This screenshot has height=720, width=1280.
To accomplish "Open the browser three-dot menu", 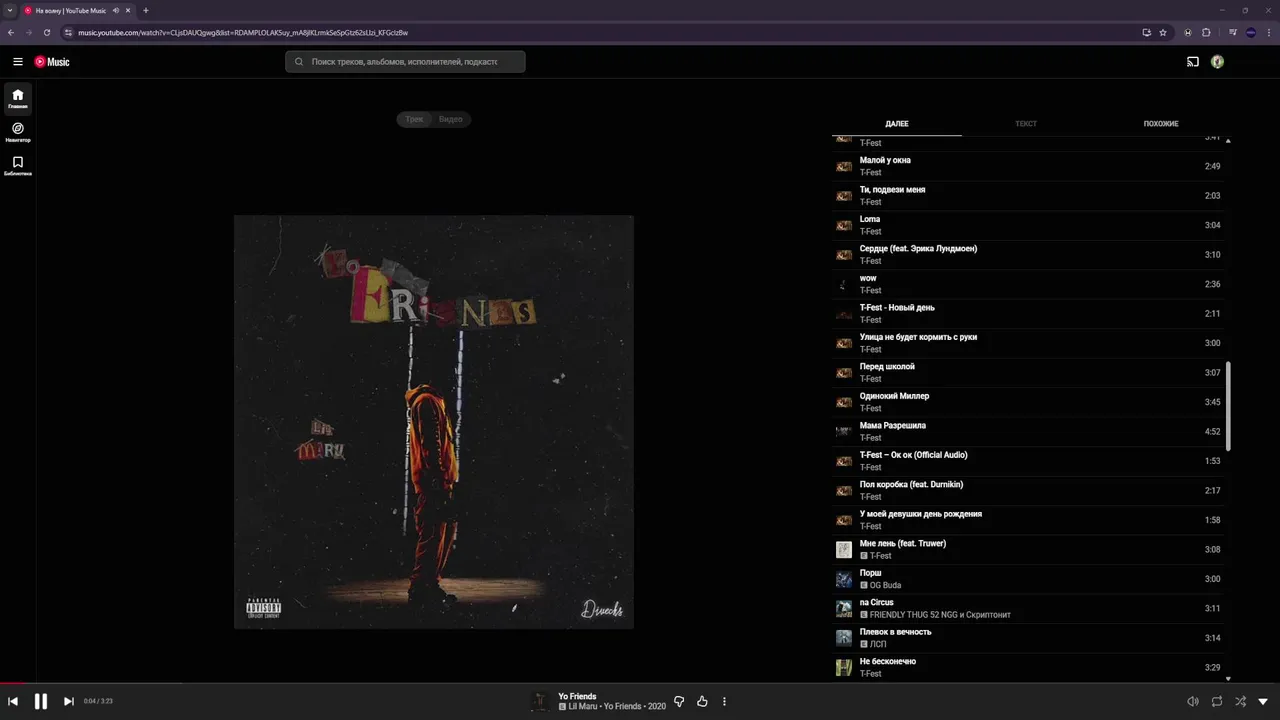I will pos(1268,32).
